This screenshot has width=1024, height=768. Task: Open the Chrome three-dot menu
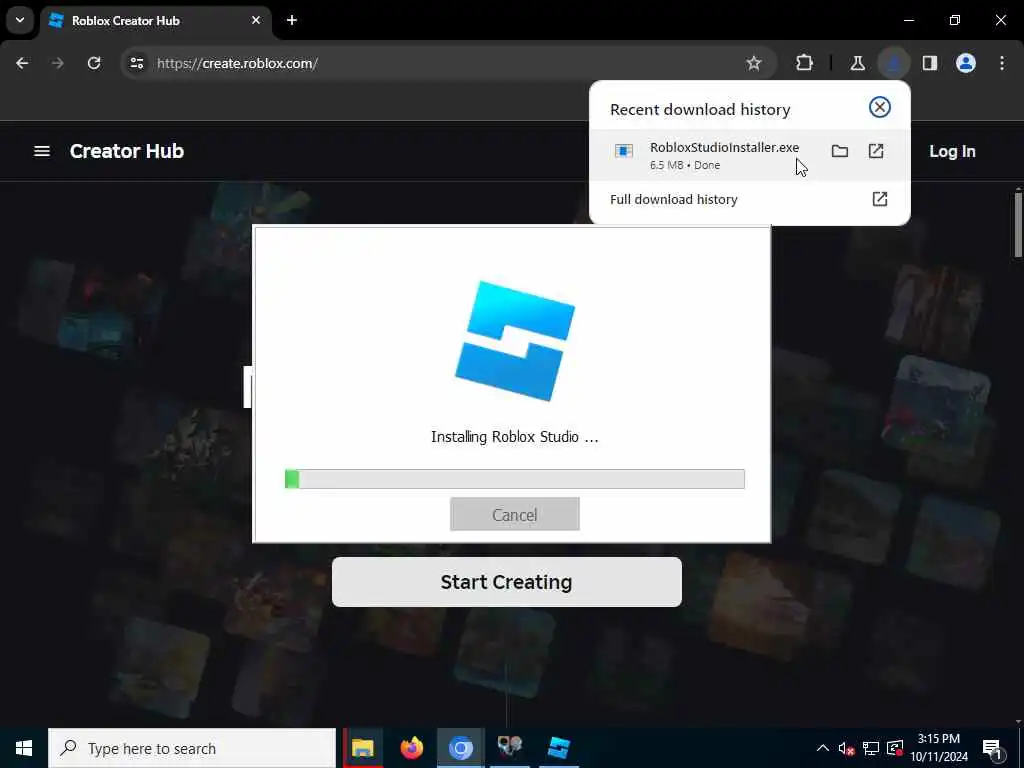pos(1002,63)
